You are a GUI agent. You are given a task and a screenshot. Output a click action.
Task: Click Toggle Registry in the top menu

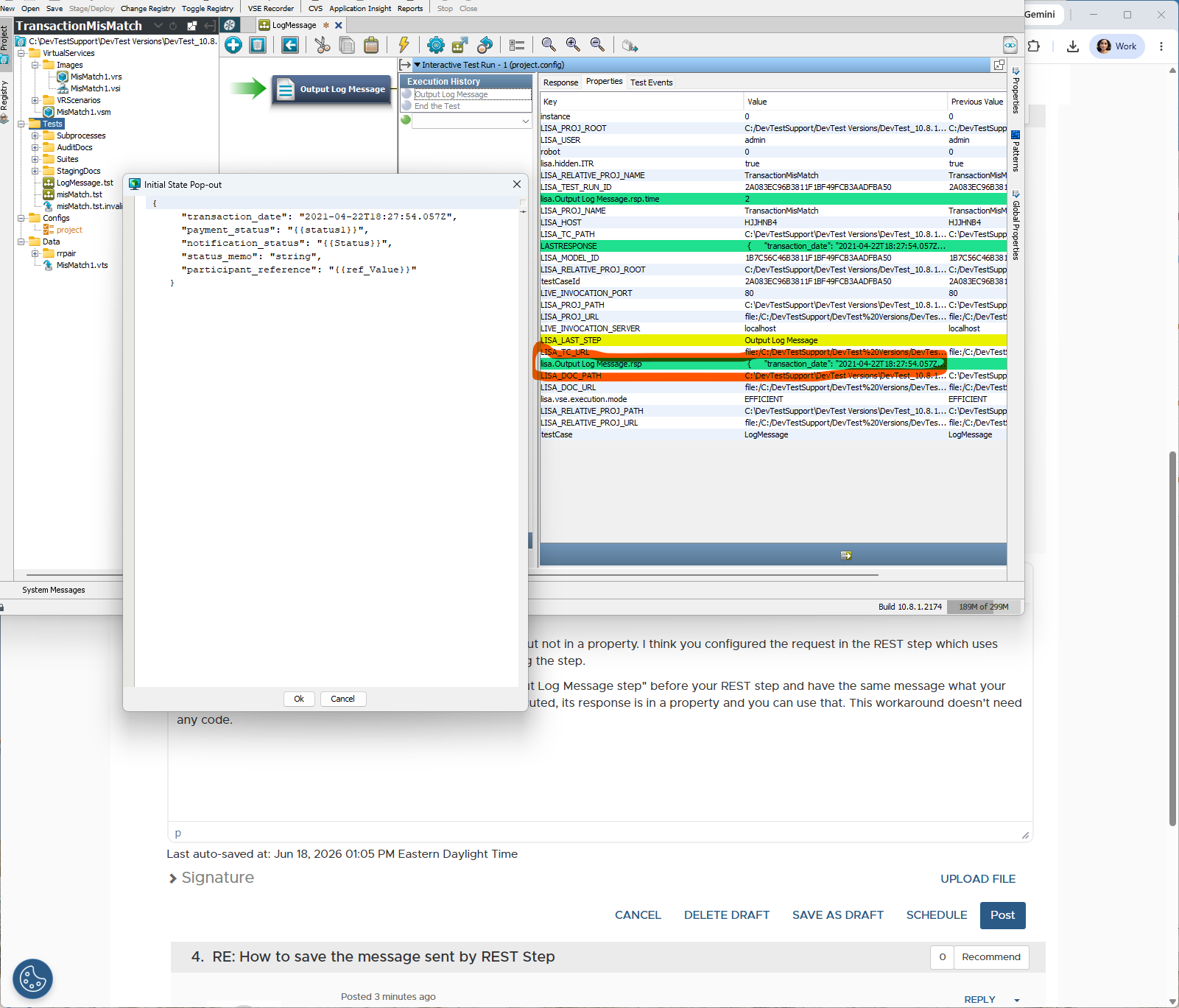click(208, 9)
